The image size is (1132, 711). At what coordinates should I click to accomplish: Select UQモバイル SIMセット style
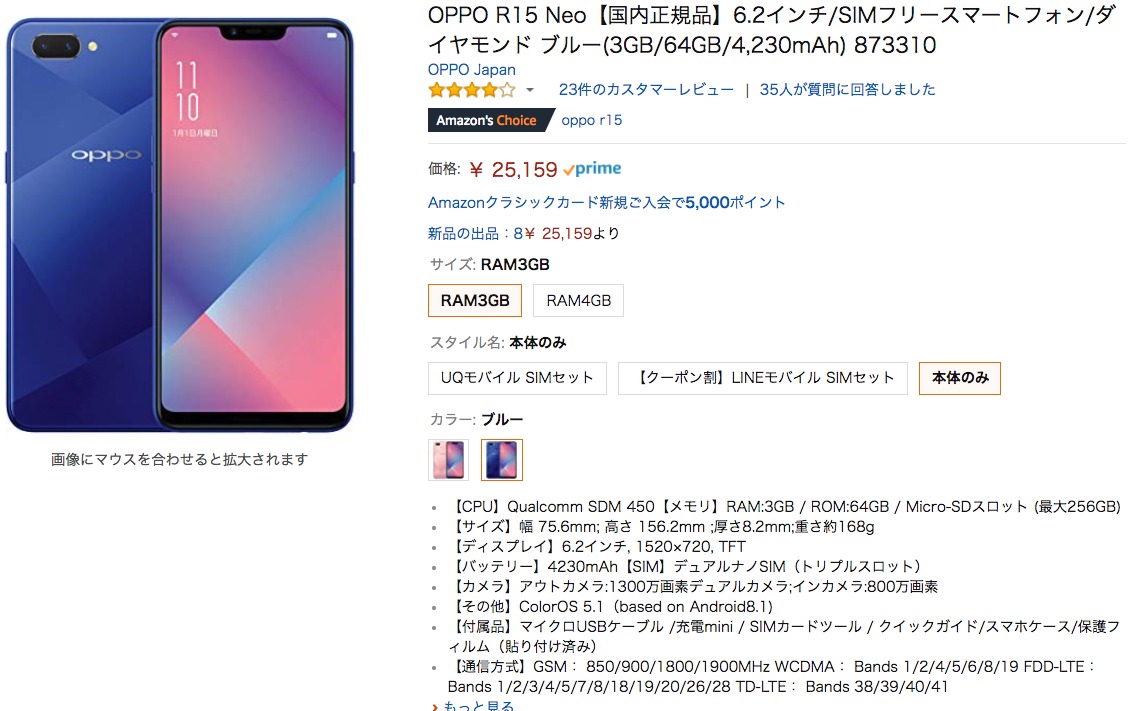click(517, 378)
